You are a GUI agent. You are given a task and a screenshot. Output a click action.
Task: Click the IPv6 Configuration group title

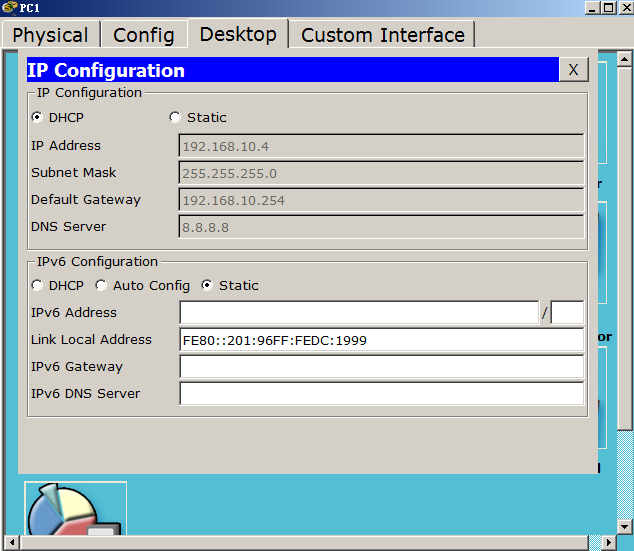click(97, 262)
